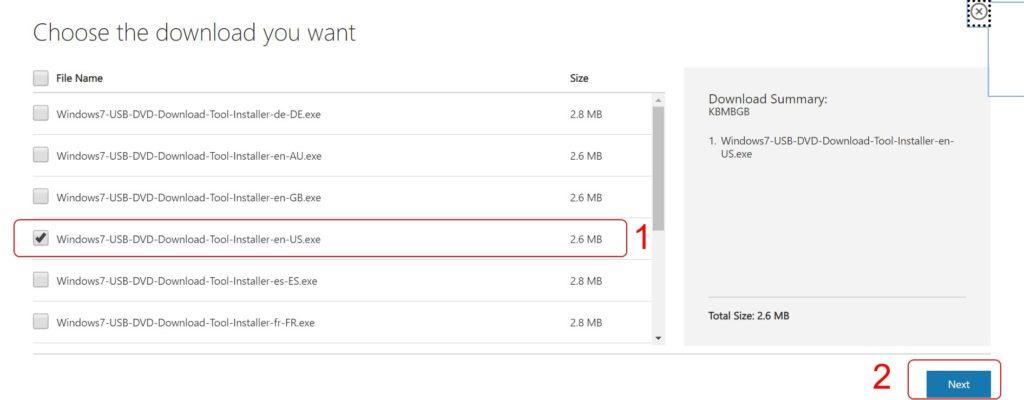Image resolution: width=1024 pixels, height=400 pixels.
Task: Select the en-AU installer file name
Action: 188,156
